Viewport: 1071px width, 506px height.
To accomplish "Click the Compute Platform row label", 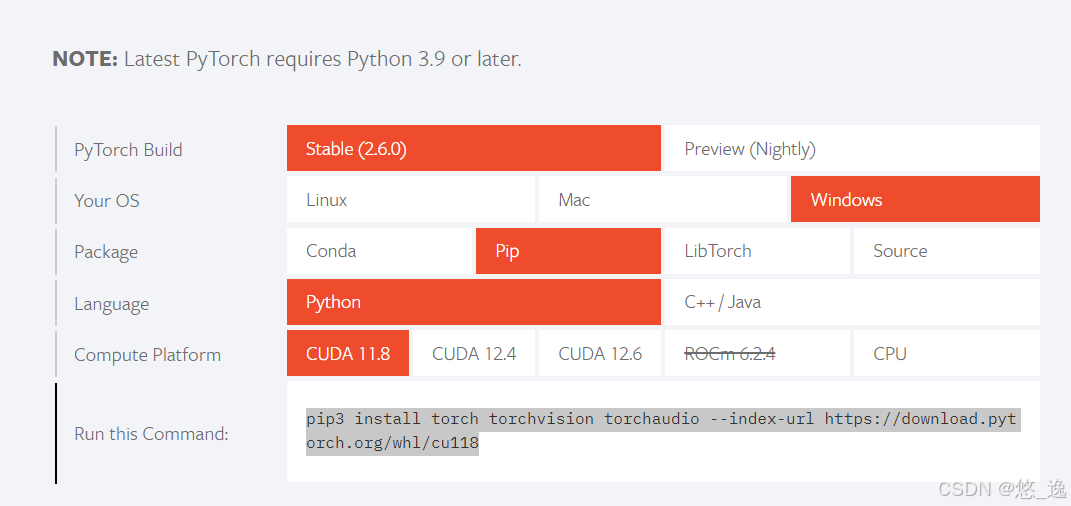I will point(148,355).
